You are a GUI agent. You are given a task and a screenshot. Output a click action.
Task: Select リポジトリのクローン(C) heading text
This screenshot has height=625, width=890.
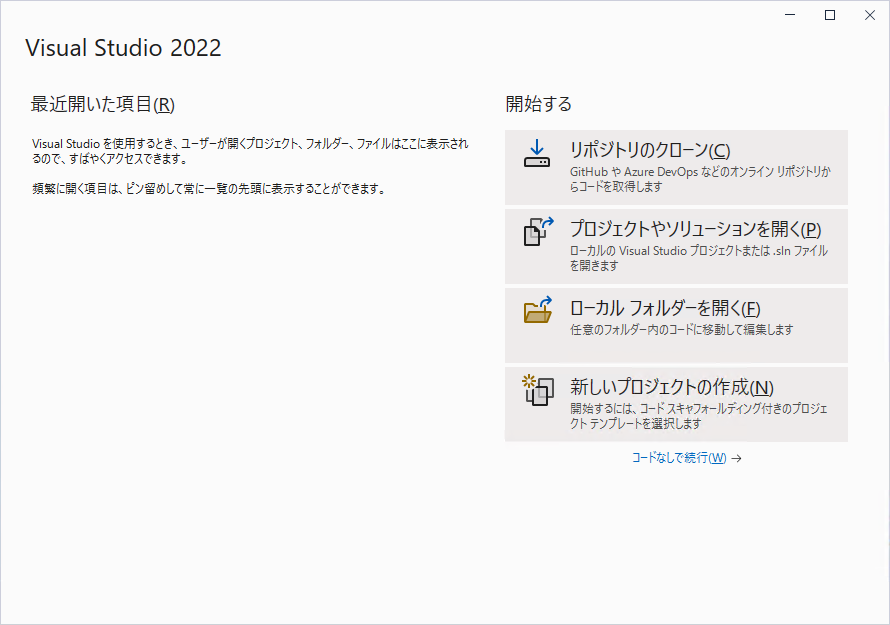[x=650, y=150]
